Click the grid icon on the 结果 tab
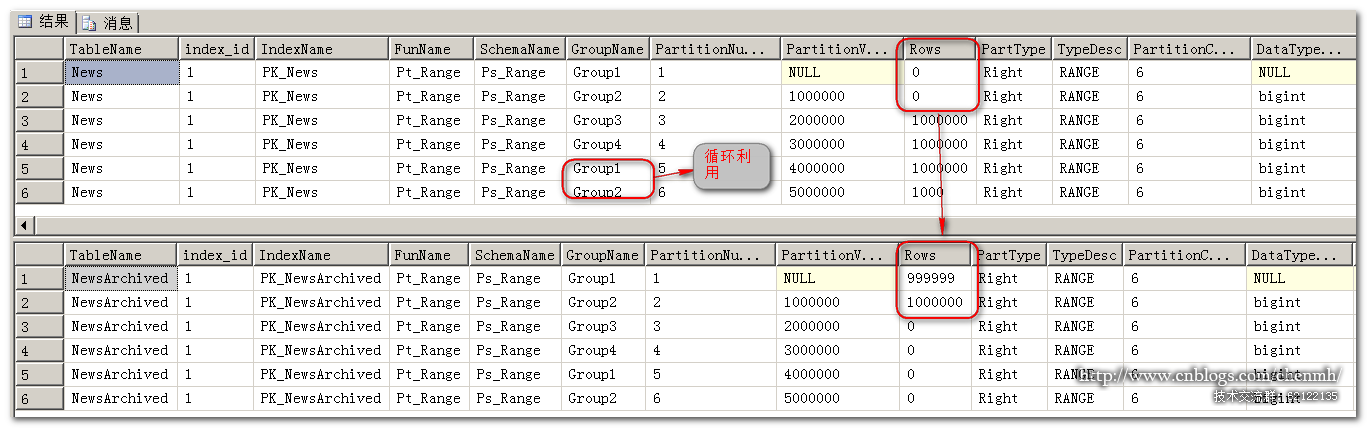 [25, 22]
